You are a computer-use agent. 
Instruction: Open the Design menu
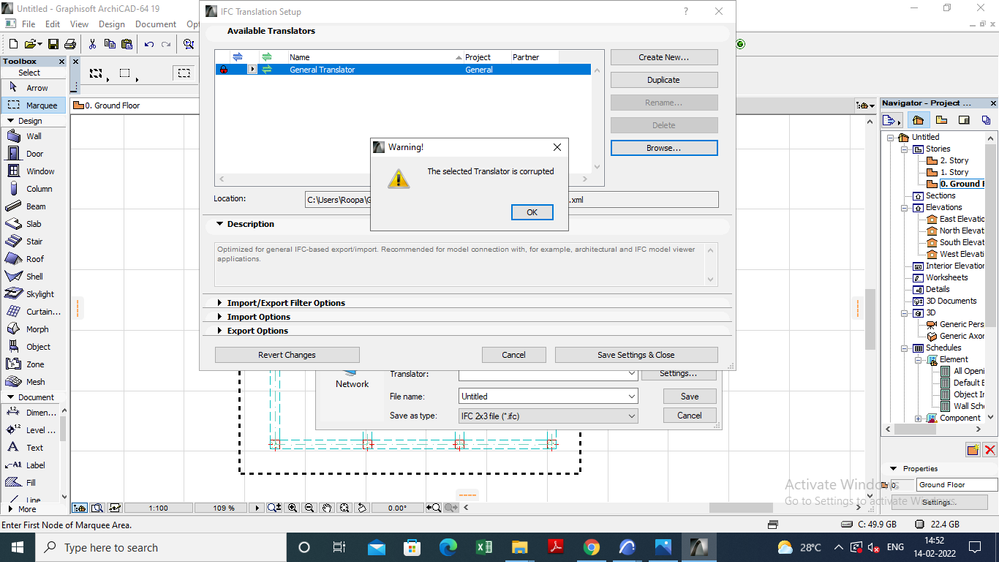pos(111,24)
